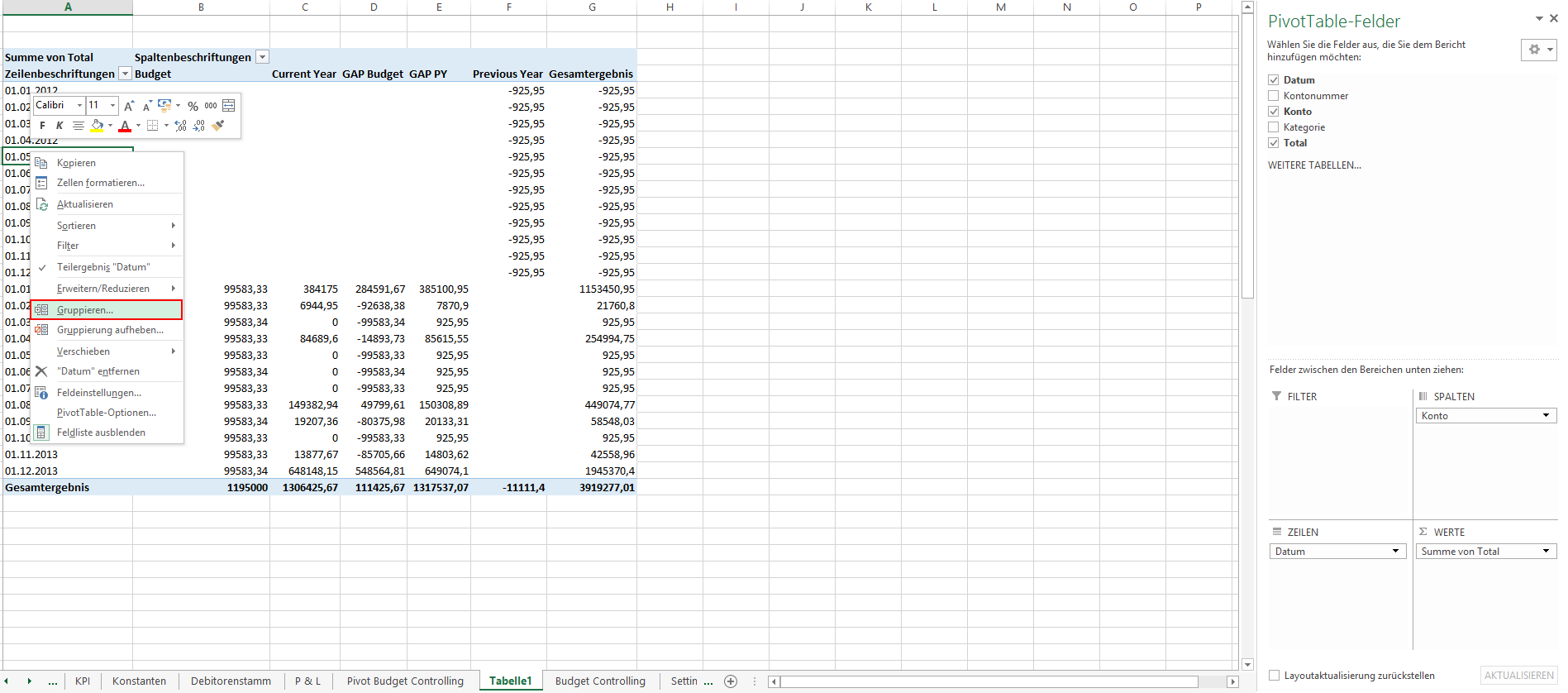Click the format painter brush icon

(x=218, y=126)
